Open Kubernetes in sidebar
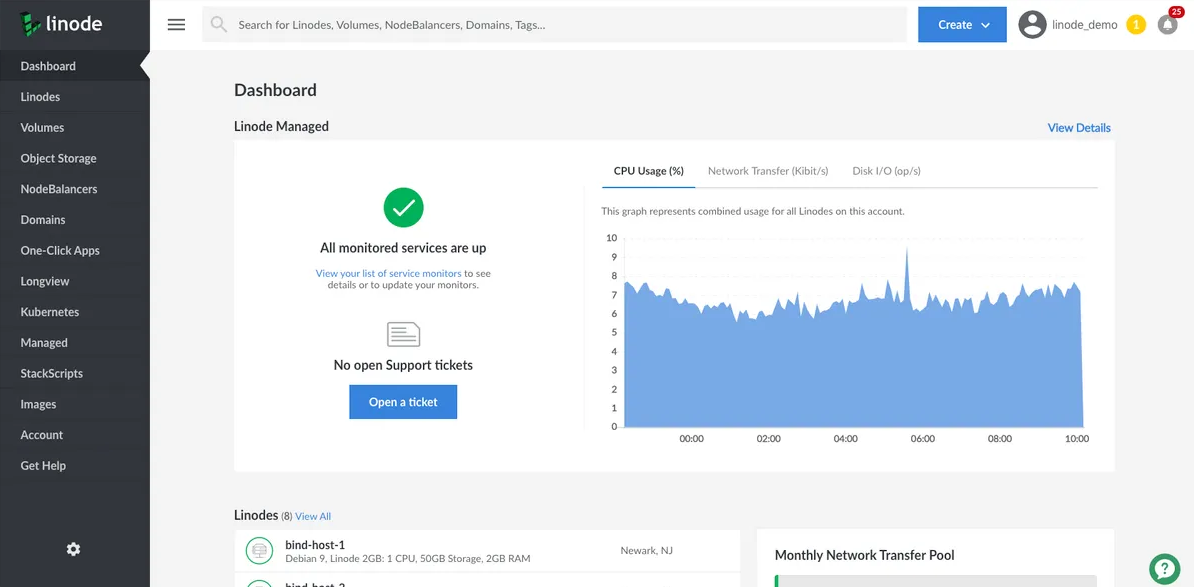The image size is (1194, 587). pos(75,312)
